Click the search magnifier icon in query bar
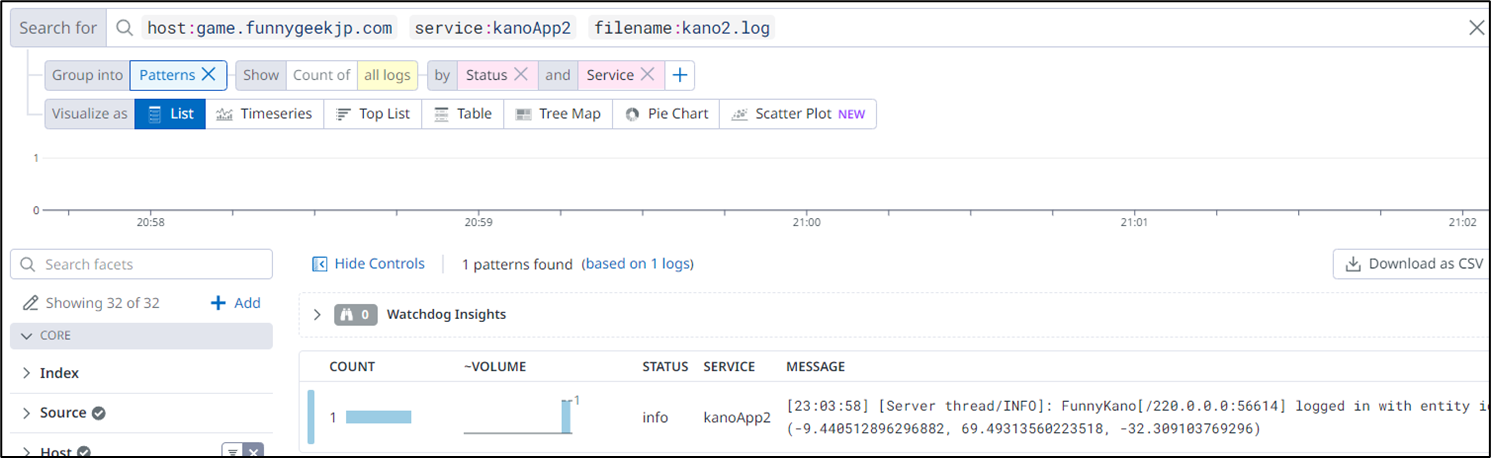Screen dimensions: 1491x458 (124, 28)
